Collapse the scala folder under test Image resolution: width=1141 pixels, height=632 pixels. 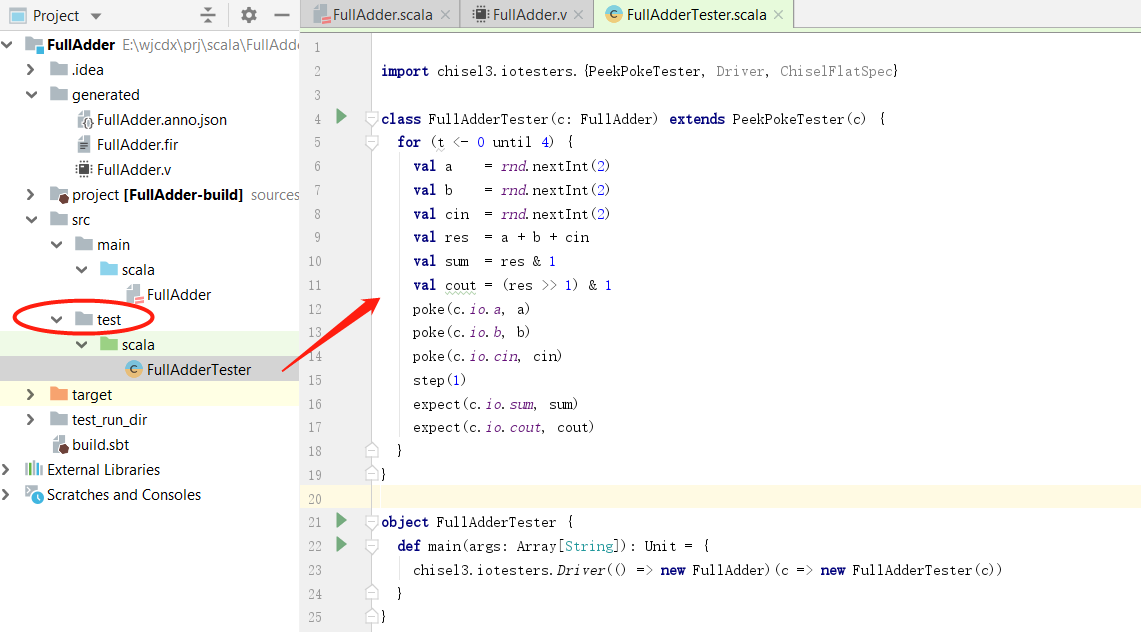[82, 344]
